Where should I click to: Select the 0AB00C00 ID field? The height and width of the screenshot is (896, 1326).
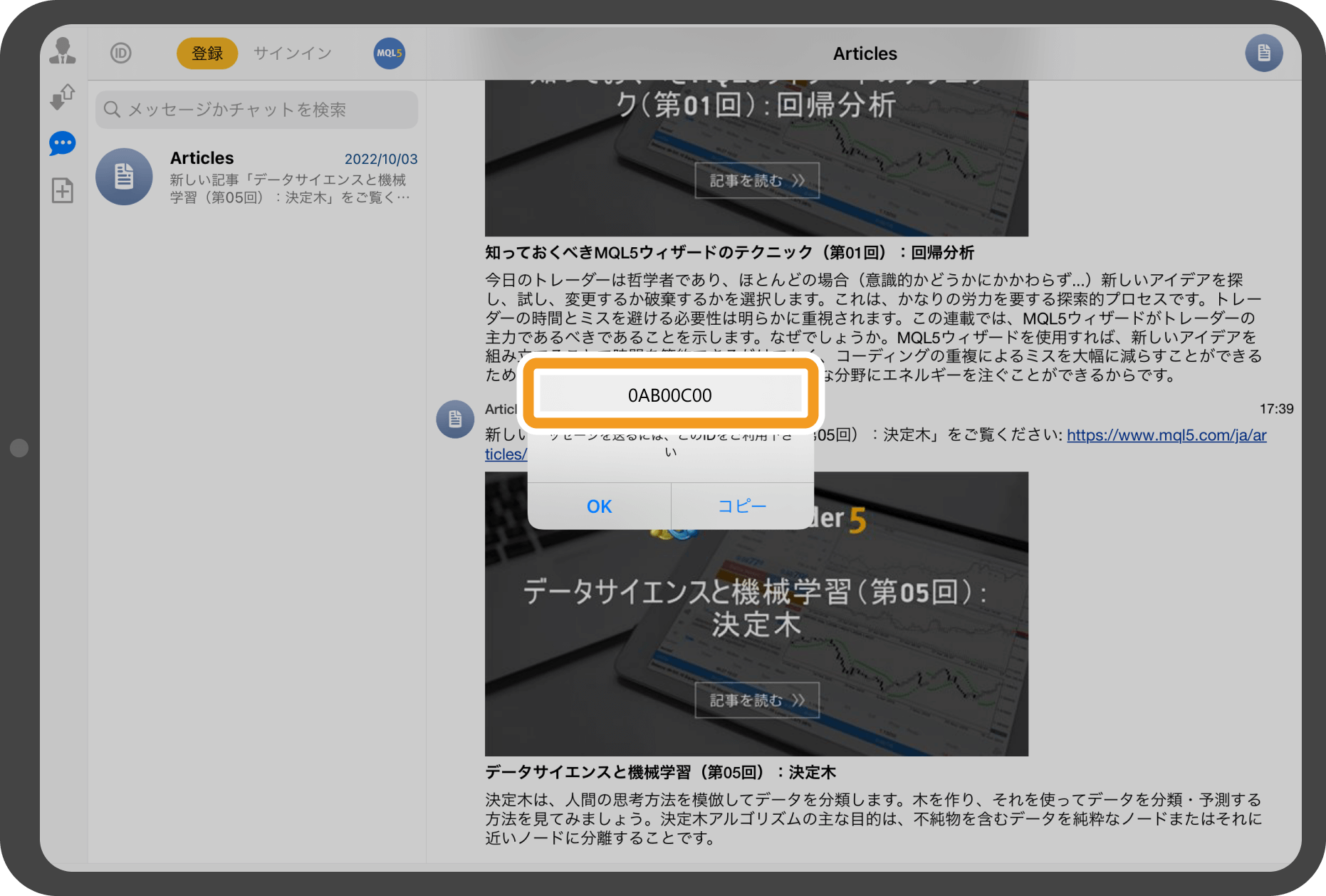click(x=670, y=395)
